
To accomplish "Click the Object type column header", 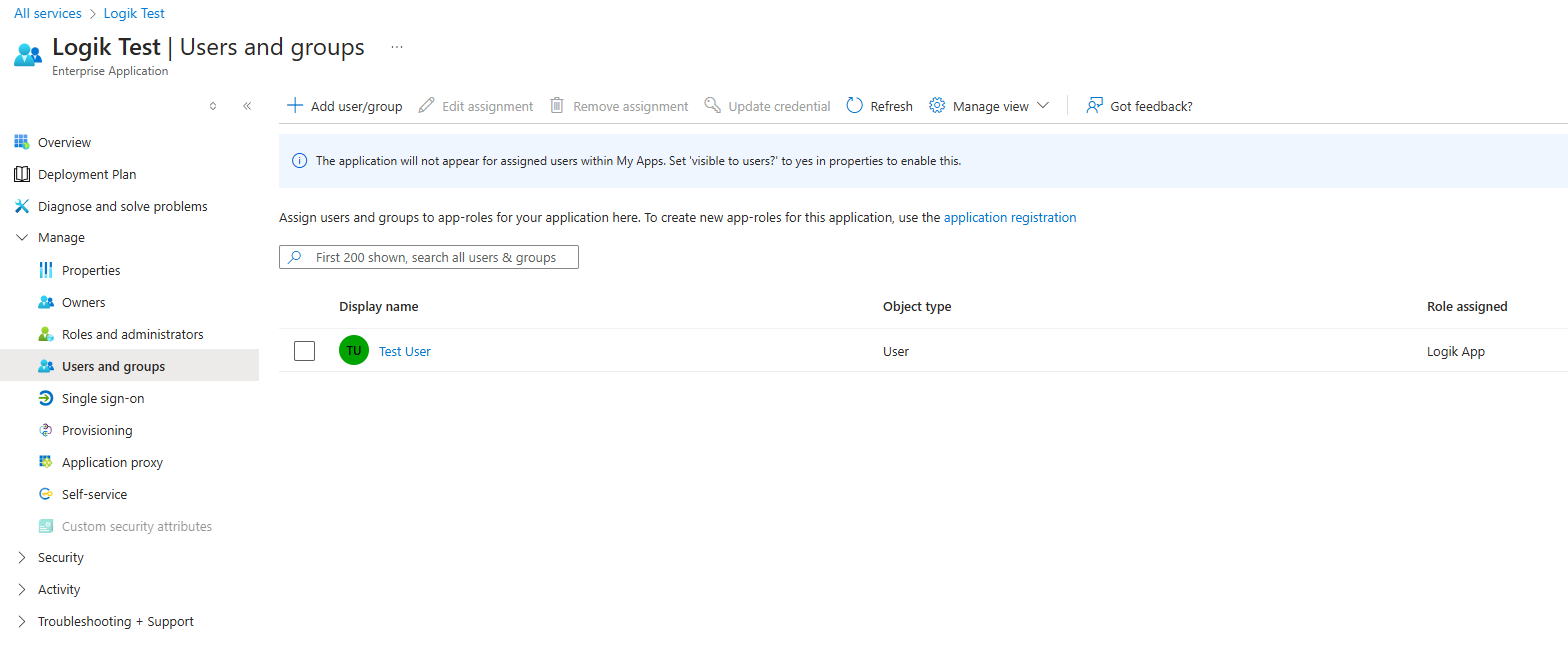I will [x=917, y=306].
